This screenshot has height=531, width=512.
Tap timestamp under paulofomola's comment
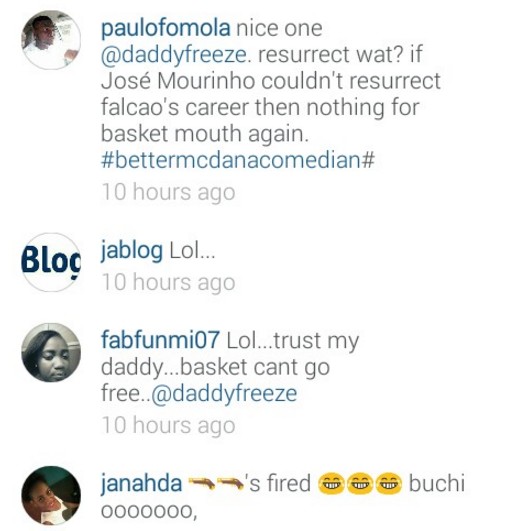click(x=168, y=192)
